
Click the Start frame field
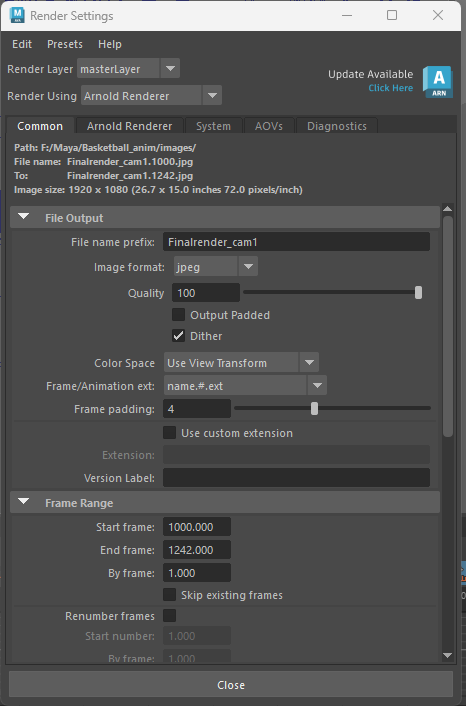[x=197, y=527]
